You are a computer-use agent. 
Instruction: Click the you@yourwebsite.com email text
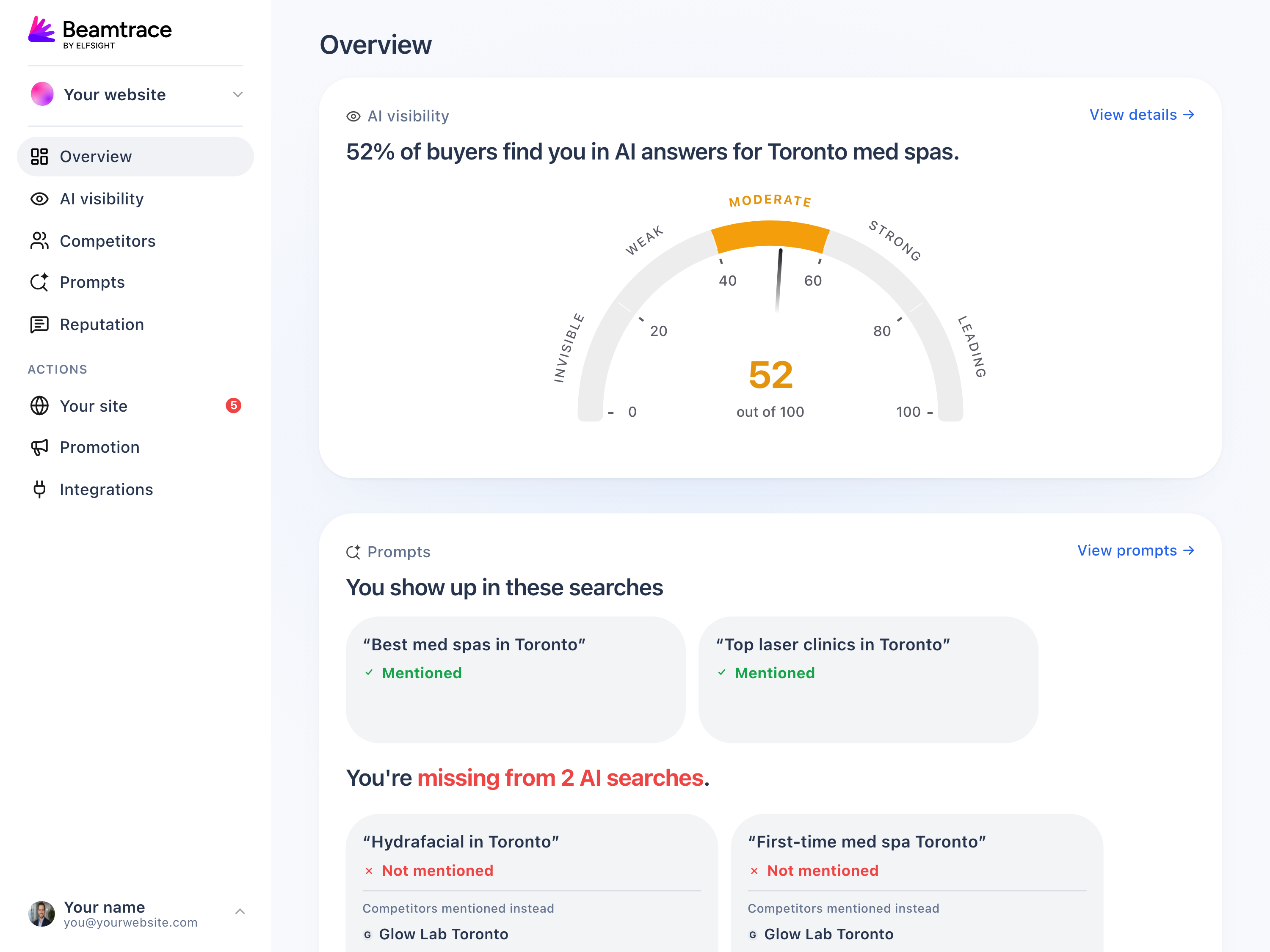[130, 923]
